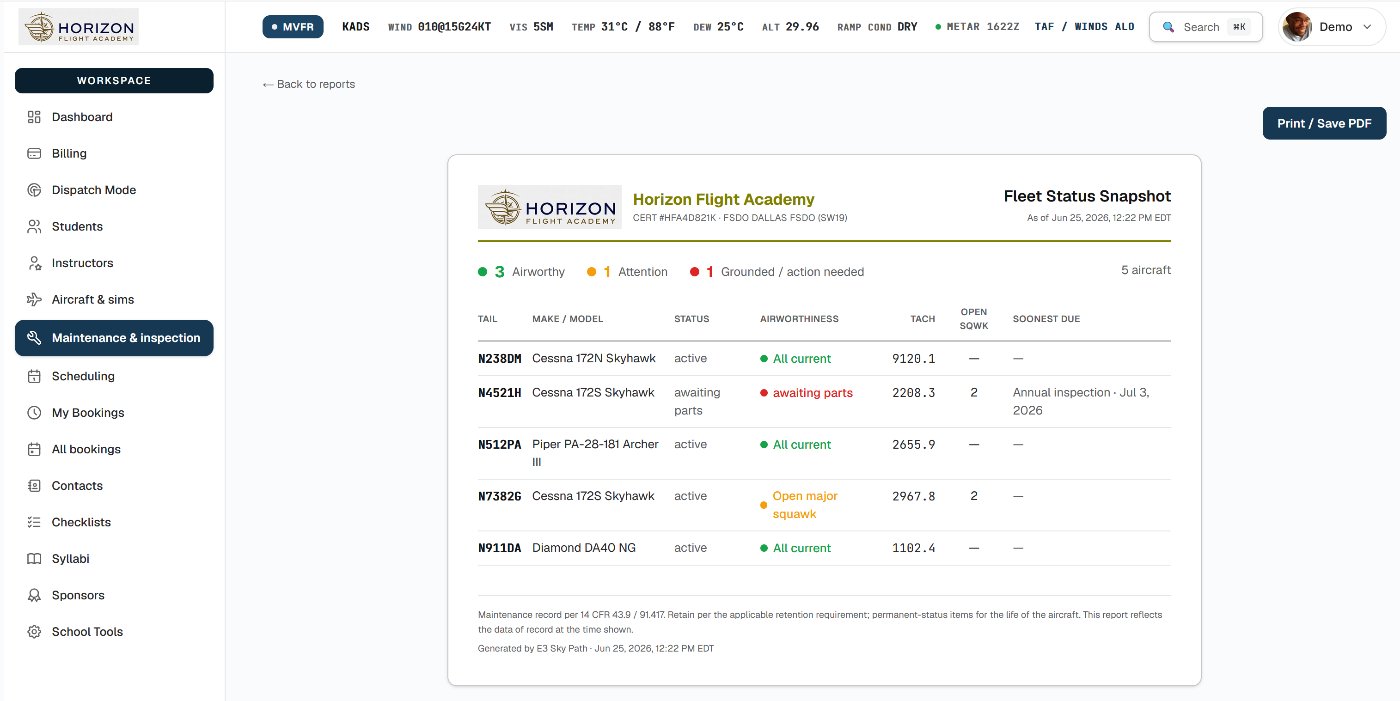Click the All bookings calendar icon
Screen dimensions: 1400x701
tap(34, 449)
